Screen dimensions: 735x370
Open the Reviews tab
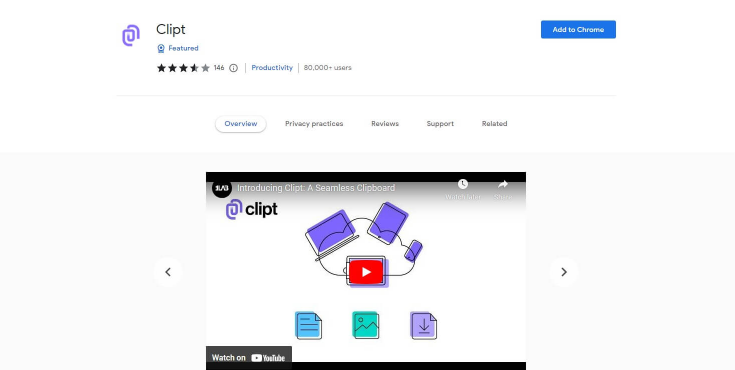point(385,124)
